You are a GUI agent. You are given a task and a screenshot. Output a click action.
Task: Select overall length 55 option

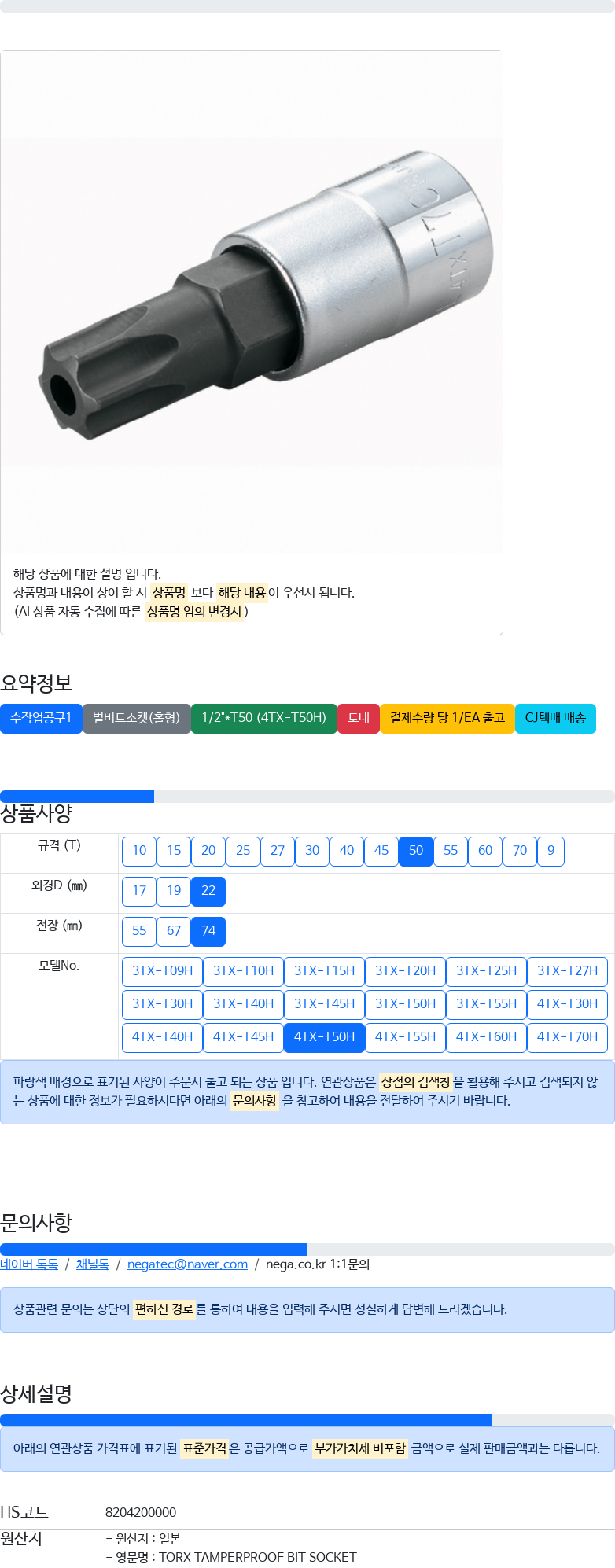coord(139,931)
